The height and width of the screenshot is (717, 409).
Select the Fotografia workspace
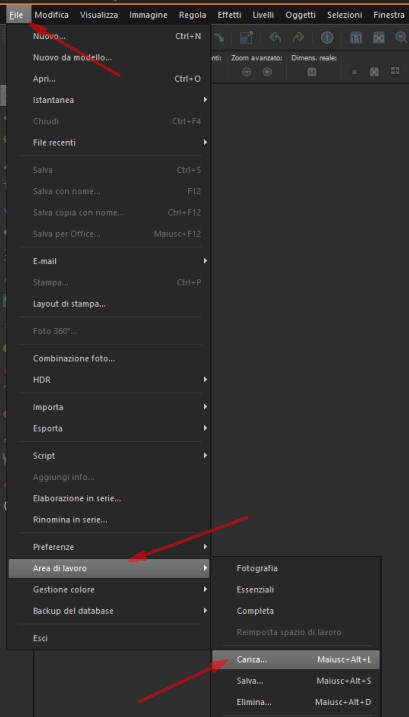tap(296, 568)
